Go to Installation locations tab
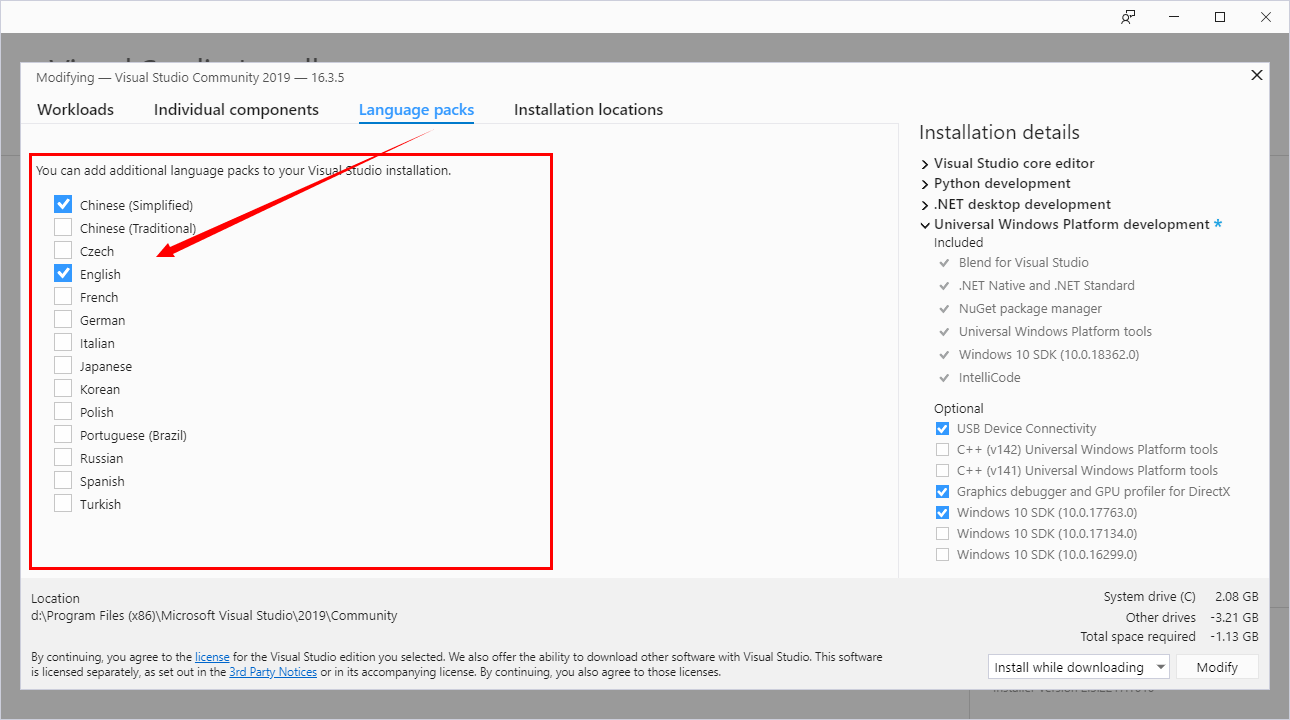This screenshot has height=720, width=1290. pos(588,110)
